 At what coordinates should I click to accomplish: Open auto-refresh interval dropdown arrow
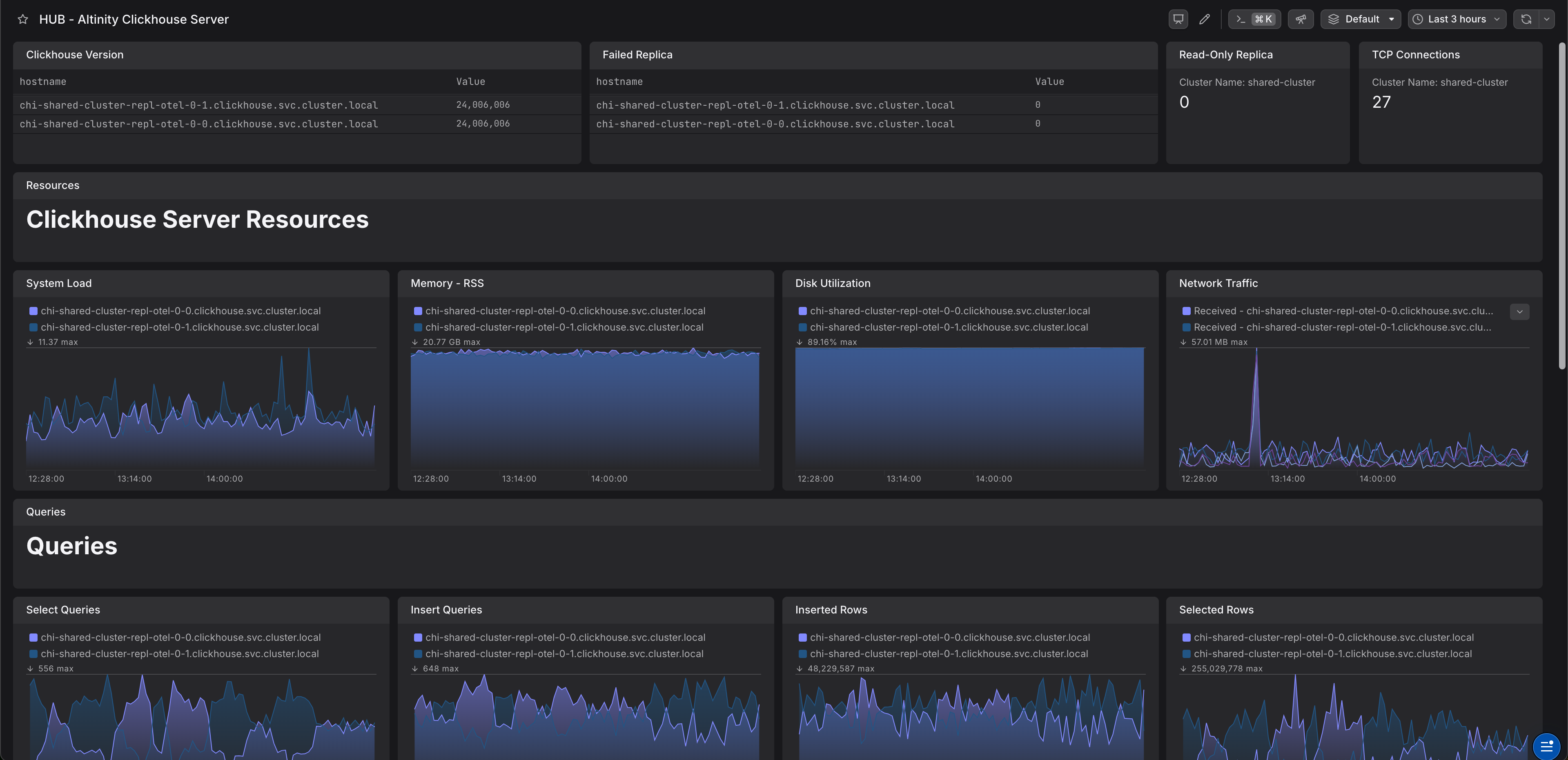pos(1547,20)
